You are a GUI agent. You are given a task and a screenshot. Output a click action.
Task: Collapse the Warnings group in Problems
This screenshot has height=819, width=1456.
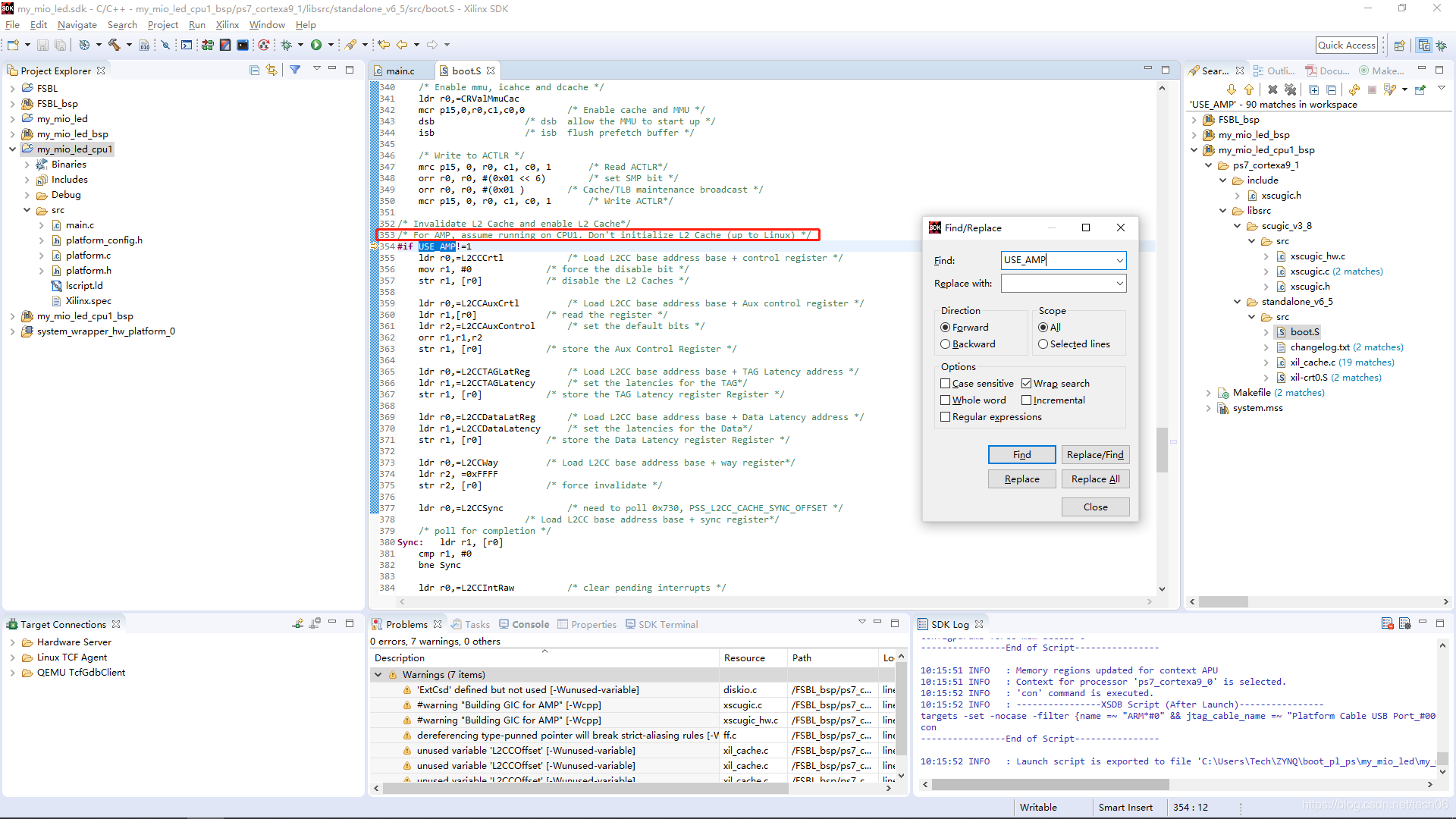coord(378,675)
